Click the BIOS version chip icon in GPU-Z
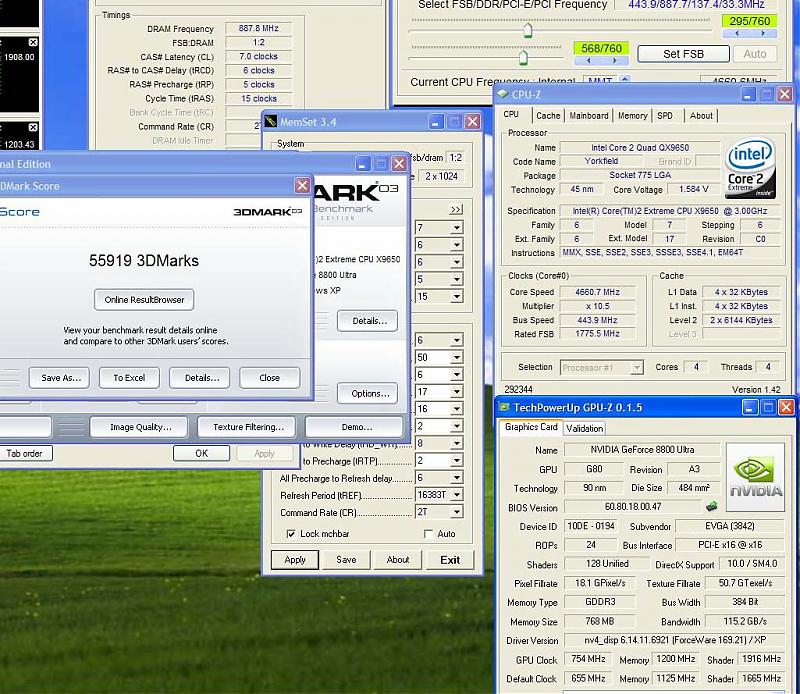Viewport: 800px width, 694px height. pyautogui.click(x=712, y=507)
